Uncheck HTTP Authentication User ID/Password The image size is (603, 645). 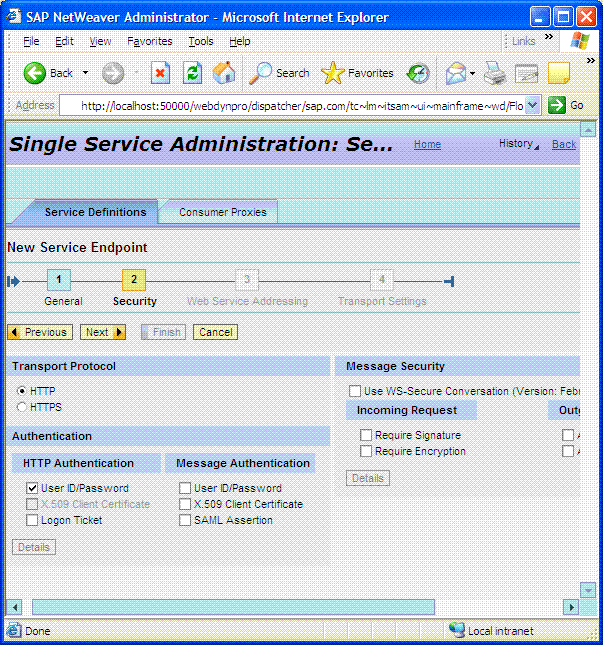32,488
